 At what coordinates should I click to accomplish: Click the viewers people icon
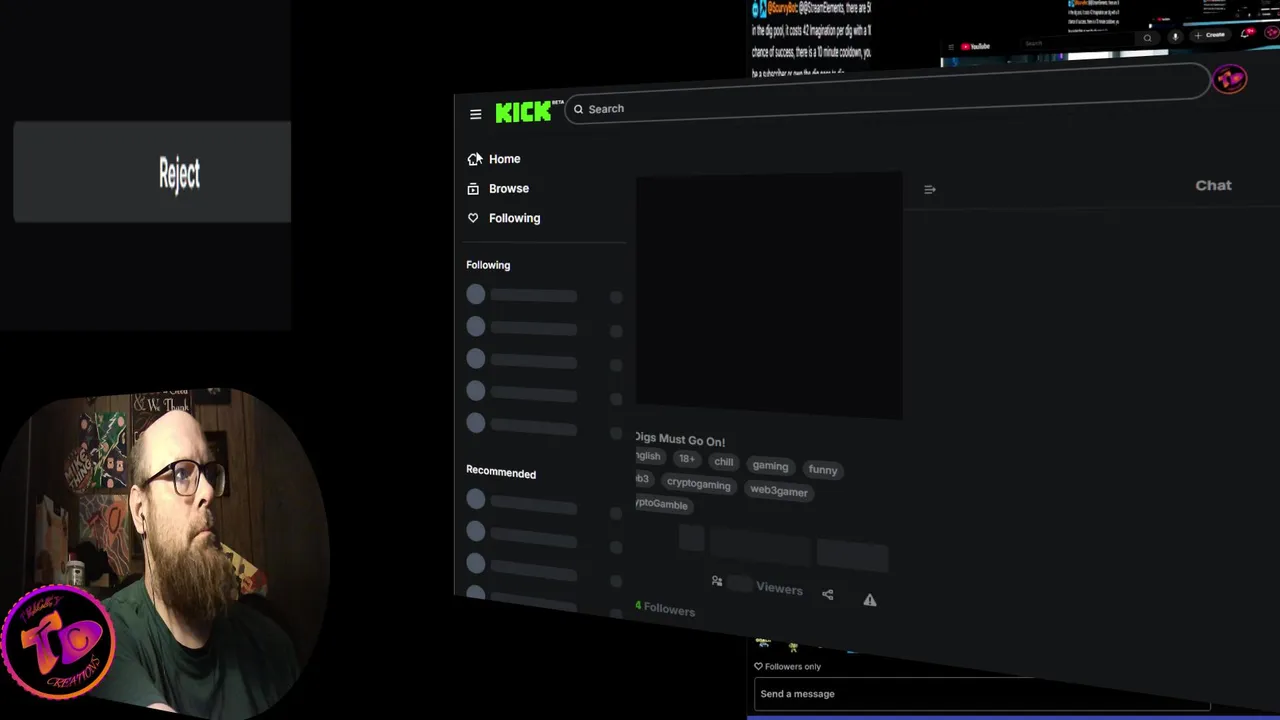717,581
